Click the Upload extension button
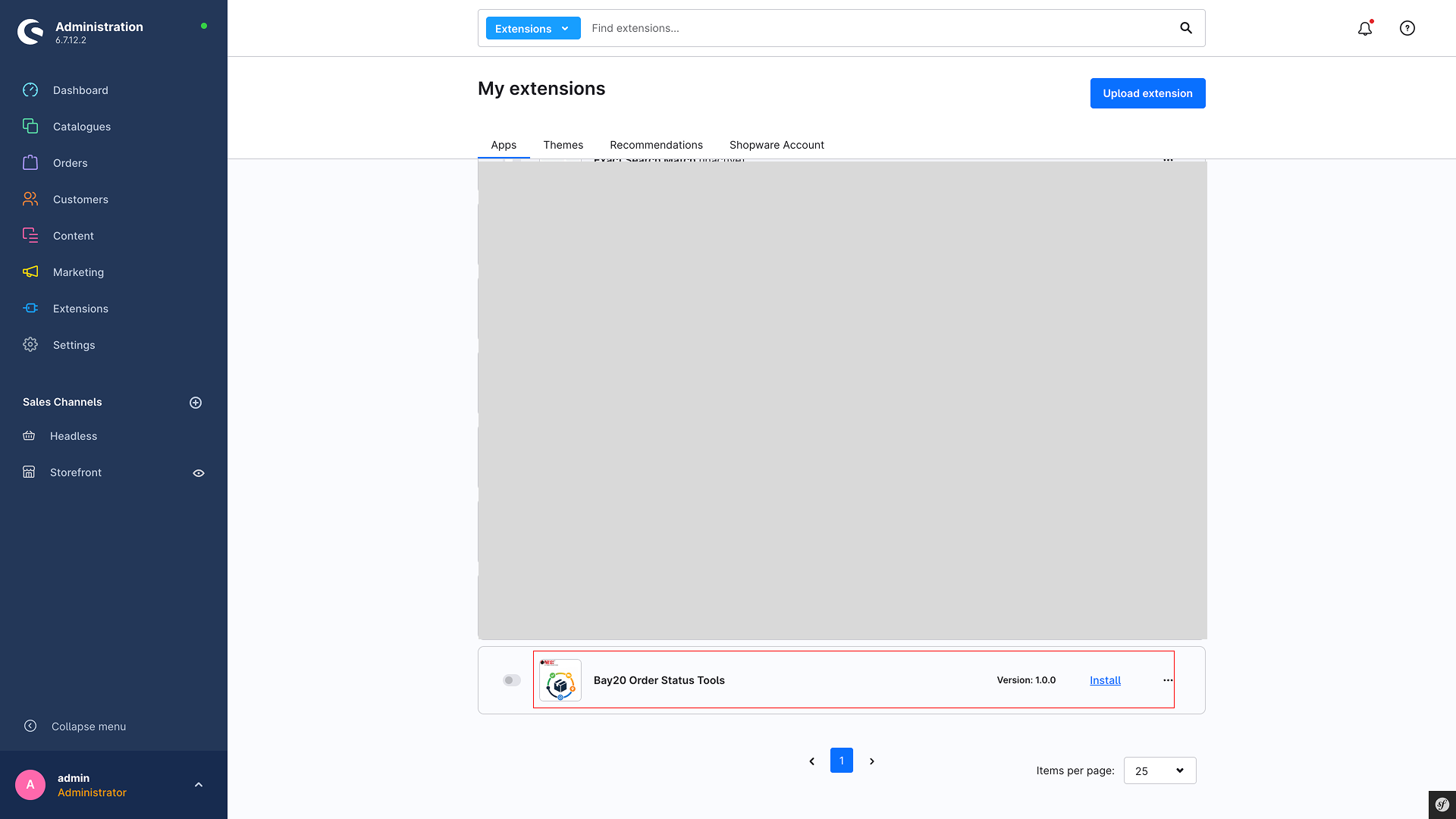The width and height of the screenshot is (1456, 819). pos(1148,93)
